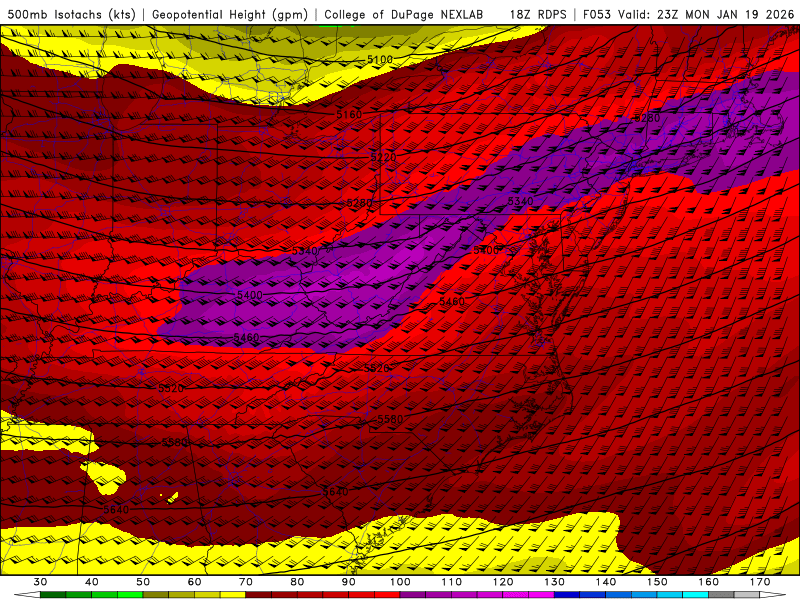Click the '170' tick label on the legend
This screenshot has width=800, height=600.
(x=758, y=581)
